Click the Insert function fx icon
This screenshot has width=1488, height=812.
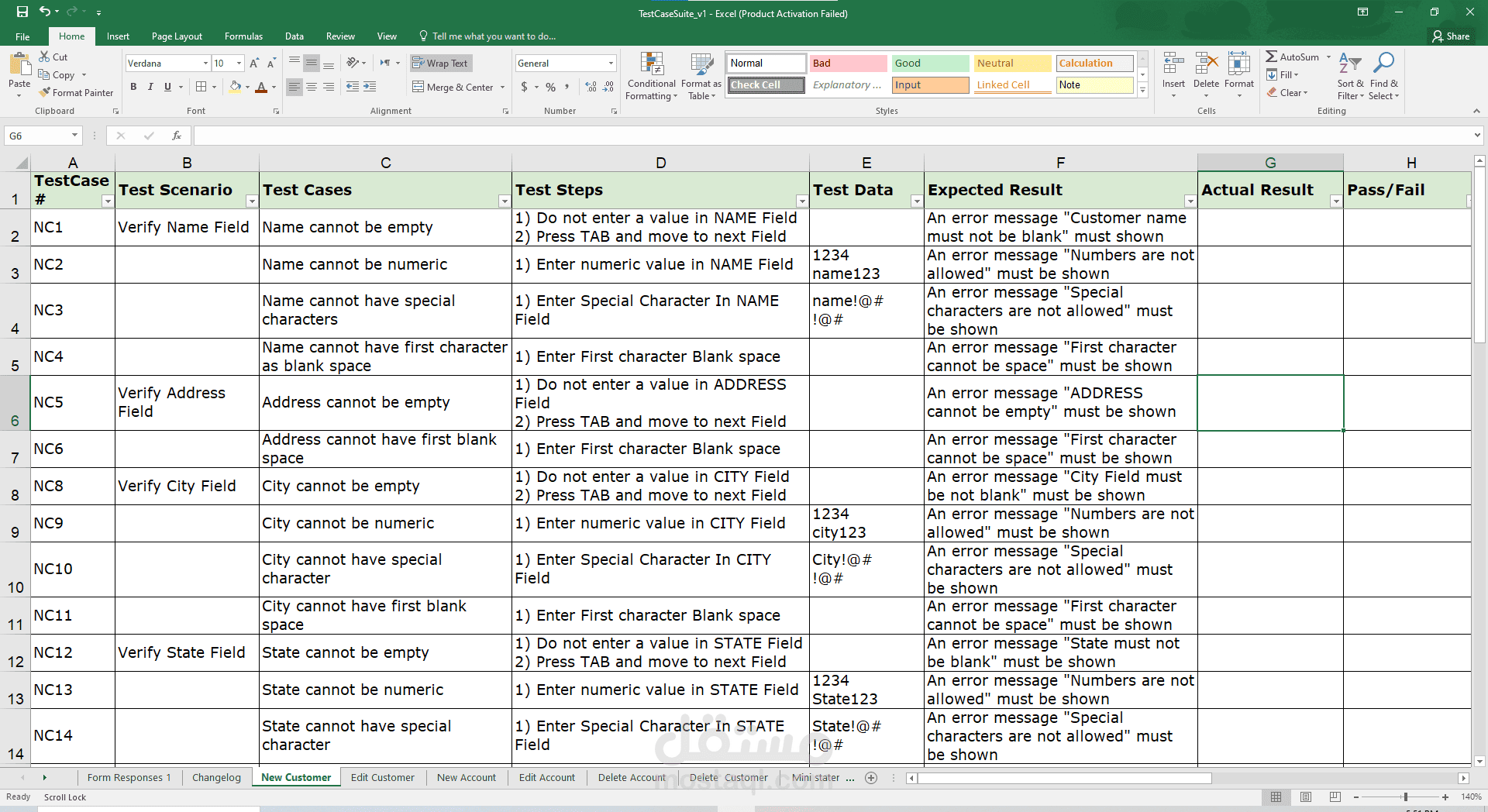pos(177,136)
